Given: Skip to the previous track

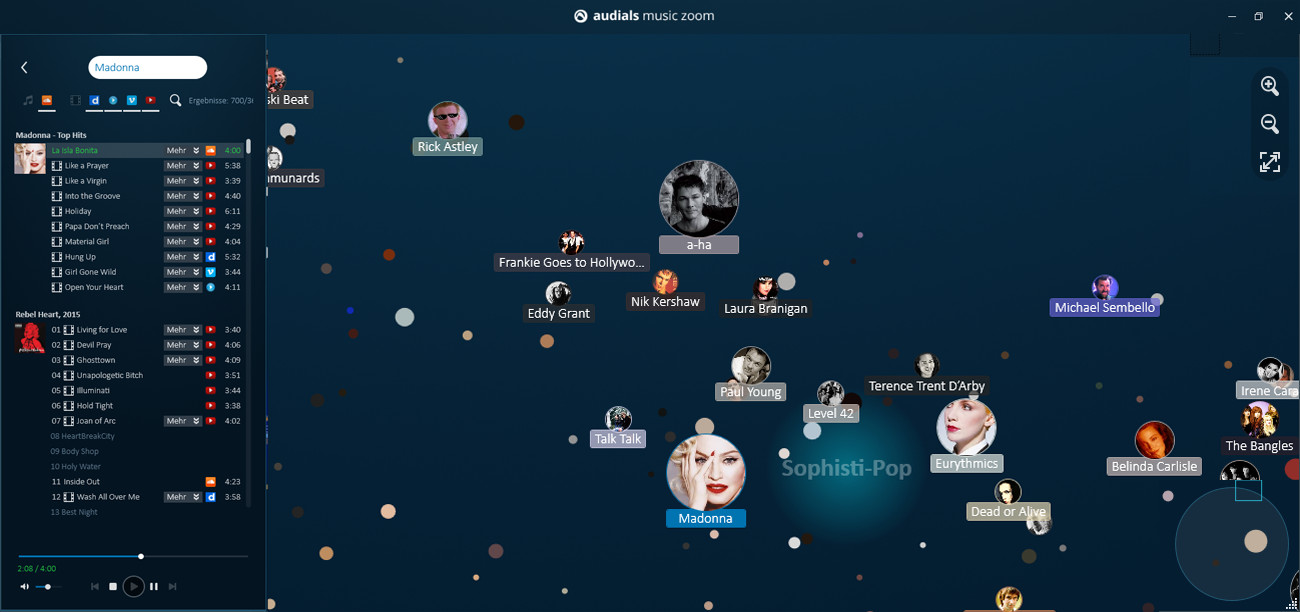Looking at the screenshot, I should point(95,586).
